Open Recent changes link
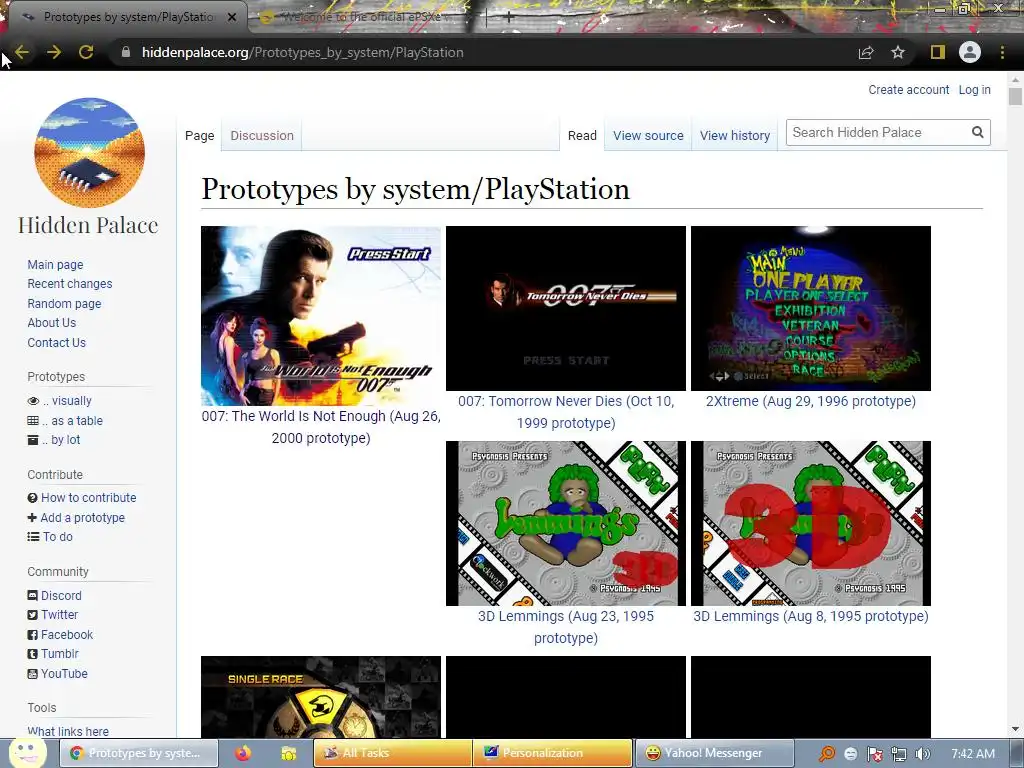The image size is (1024, 768). [70, 283]
